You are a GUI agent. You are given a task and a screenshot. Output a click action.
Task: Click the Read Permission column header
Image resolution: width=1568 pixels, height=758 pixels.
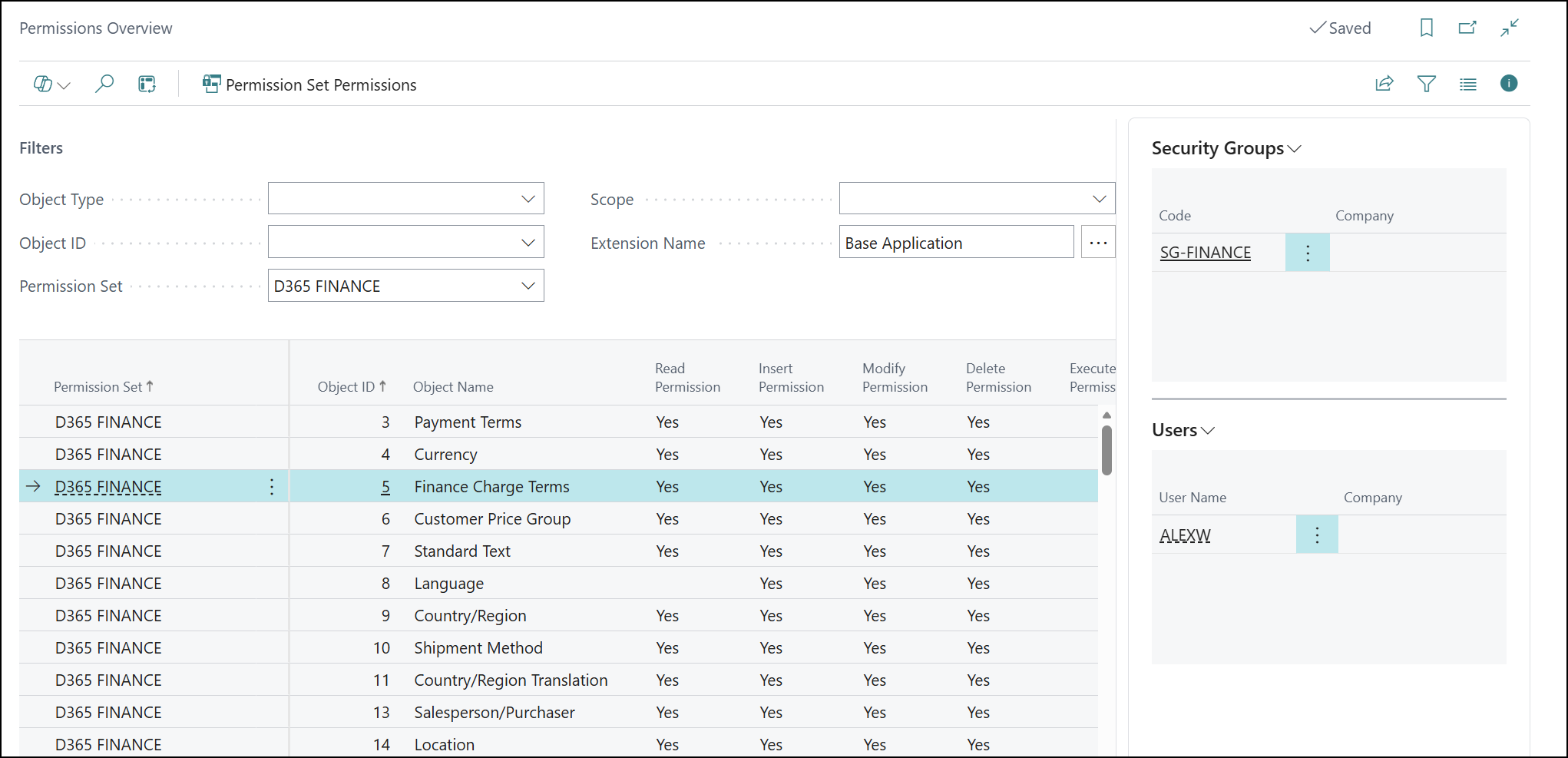point(687,378)
